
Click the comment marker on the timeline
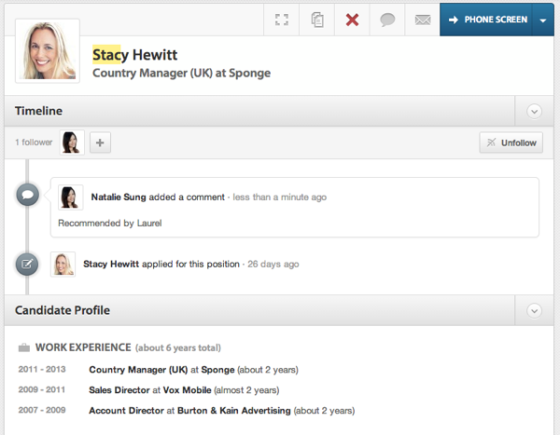28,195
